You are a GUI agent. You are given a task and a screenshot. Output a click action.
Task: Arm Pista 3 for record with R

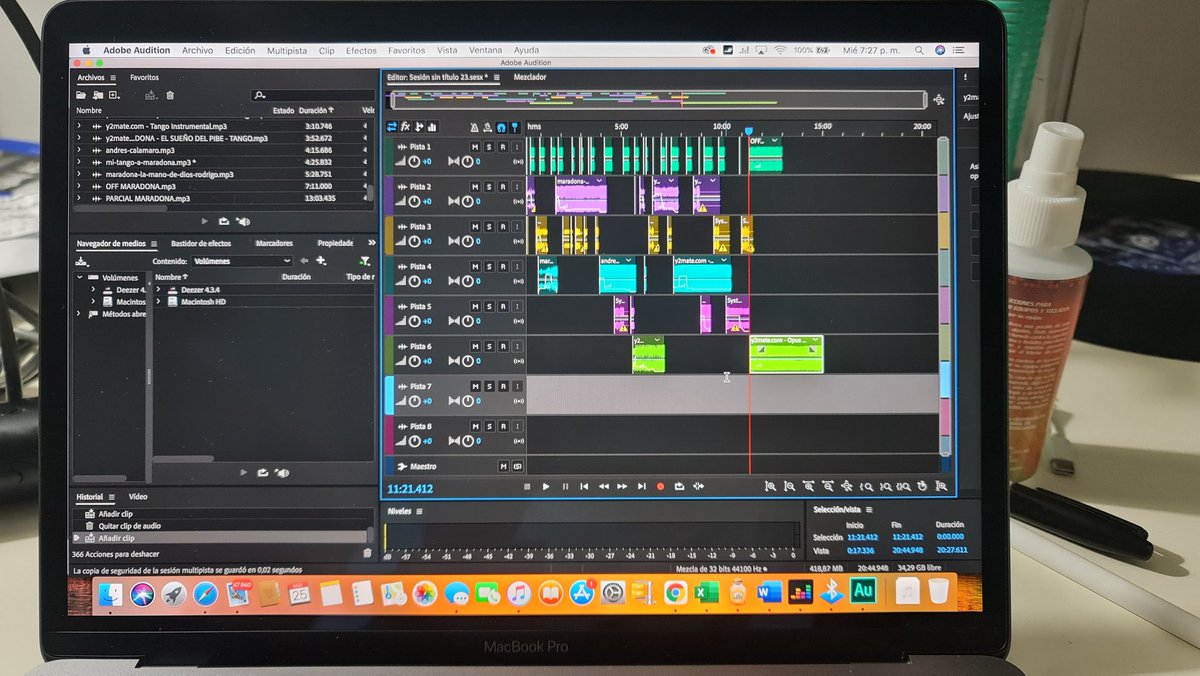point(503,226)
